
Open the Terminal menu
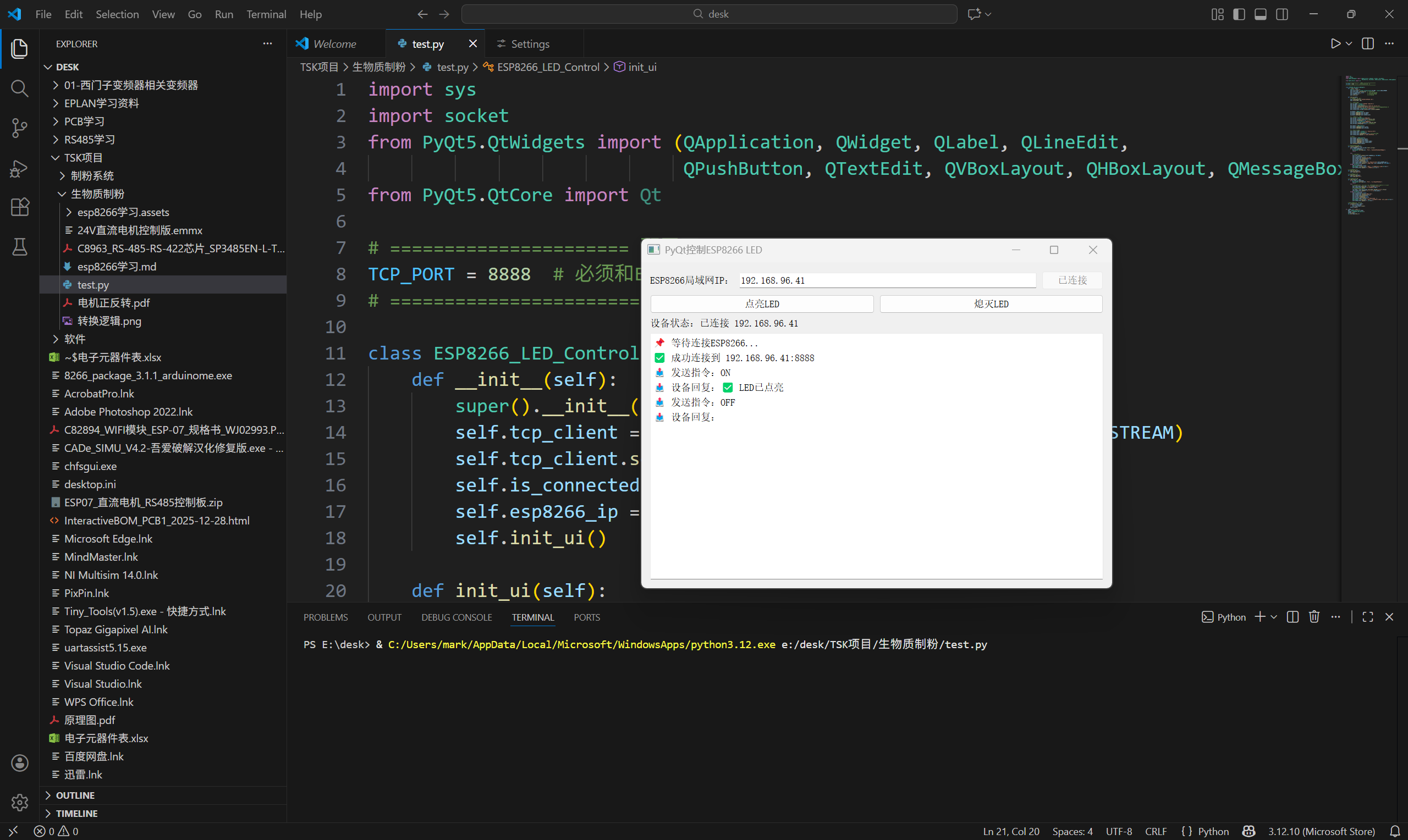tap(266, 14)
